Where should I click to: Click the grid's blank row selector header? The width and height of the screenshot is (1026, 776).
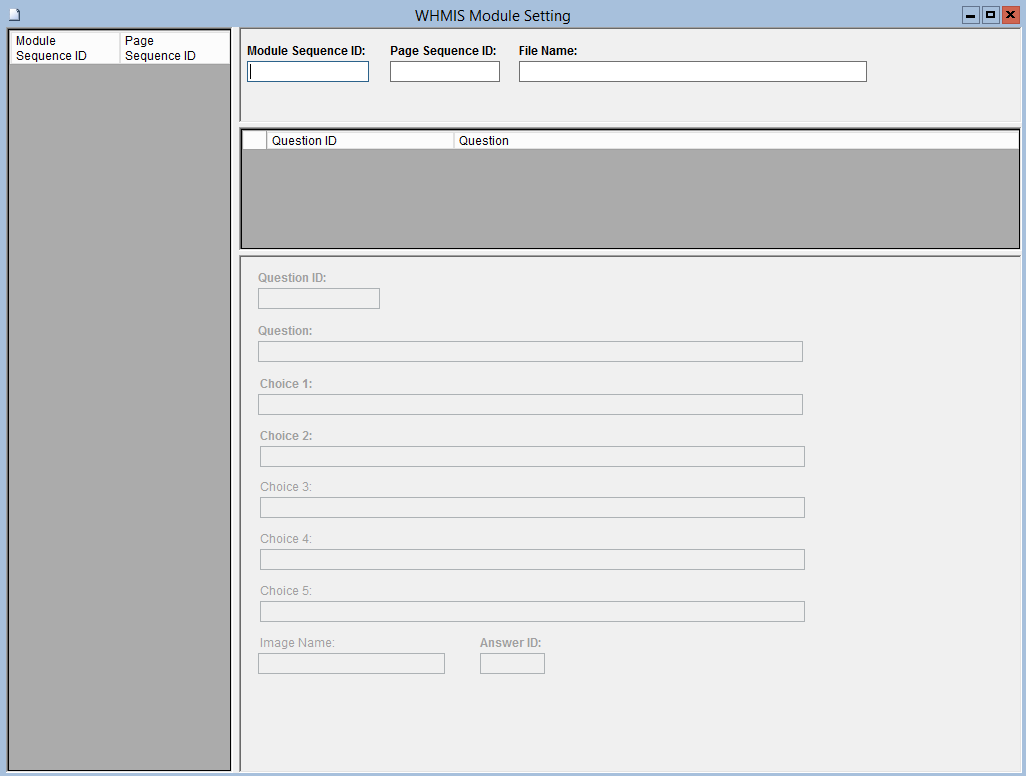[255, 141]
